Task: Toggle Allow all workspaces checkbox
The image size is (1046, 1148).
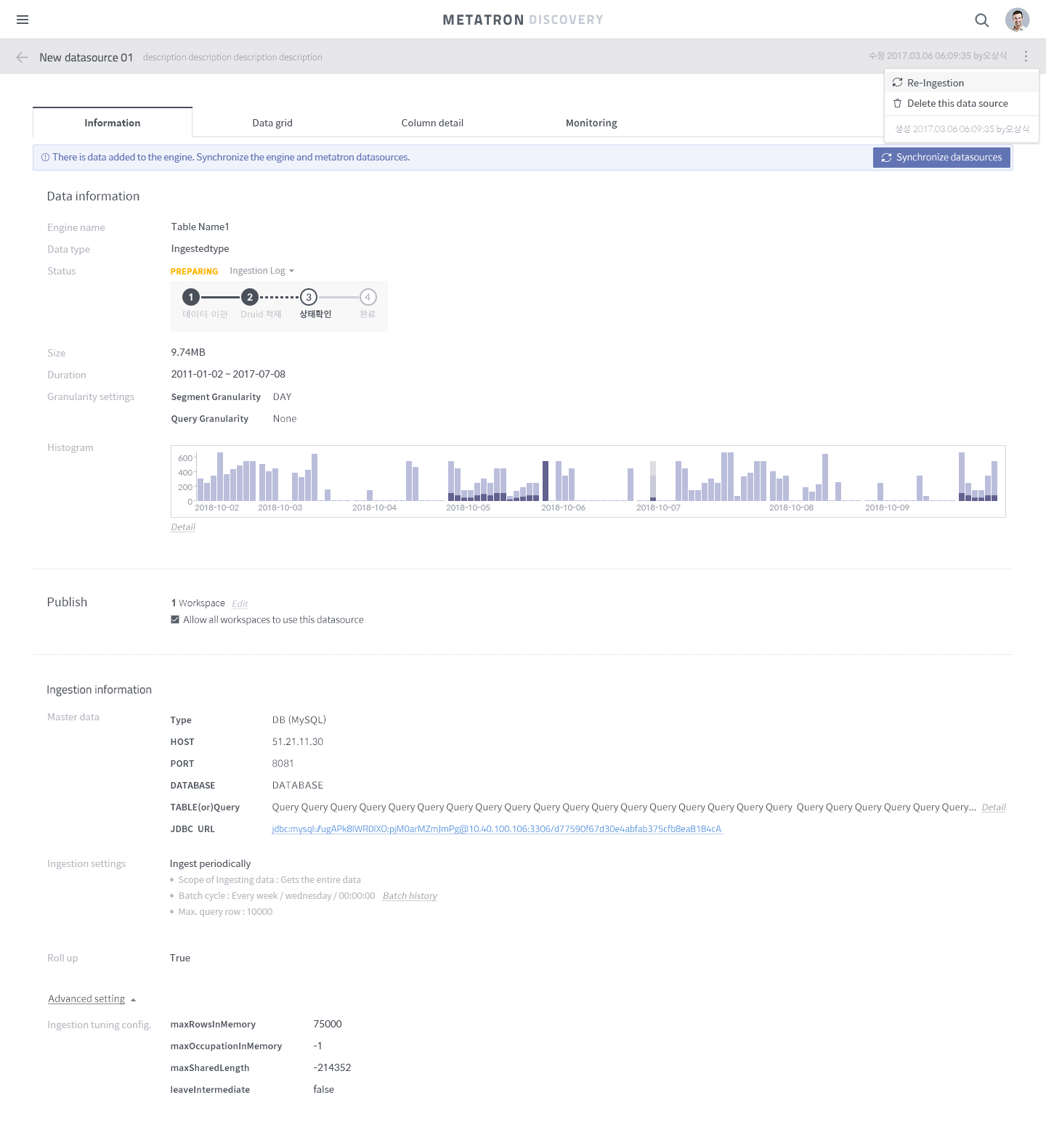Action: click(175, 619)
